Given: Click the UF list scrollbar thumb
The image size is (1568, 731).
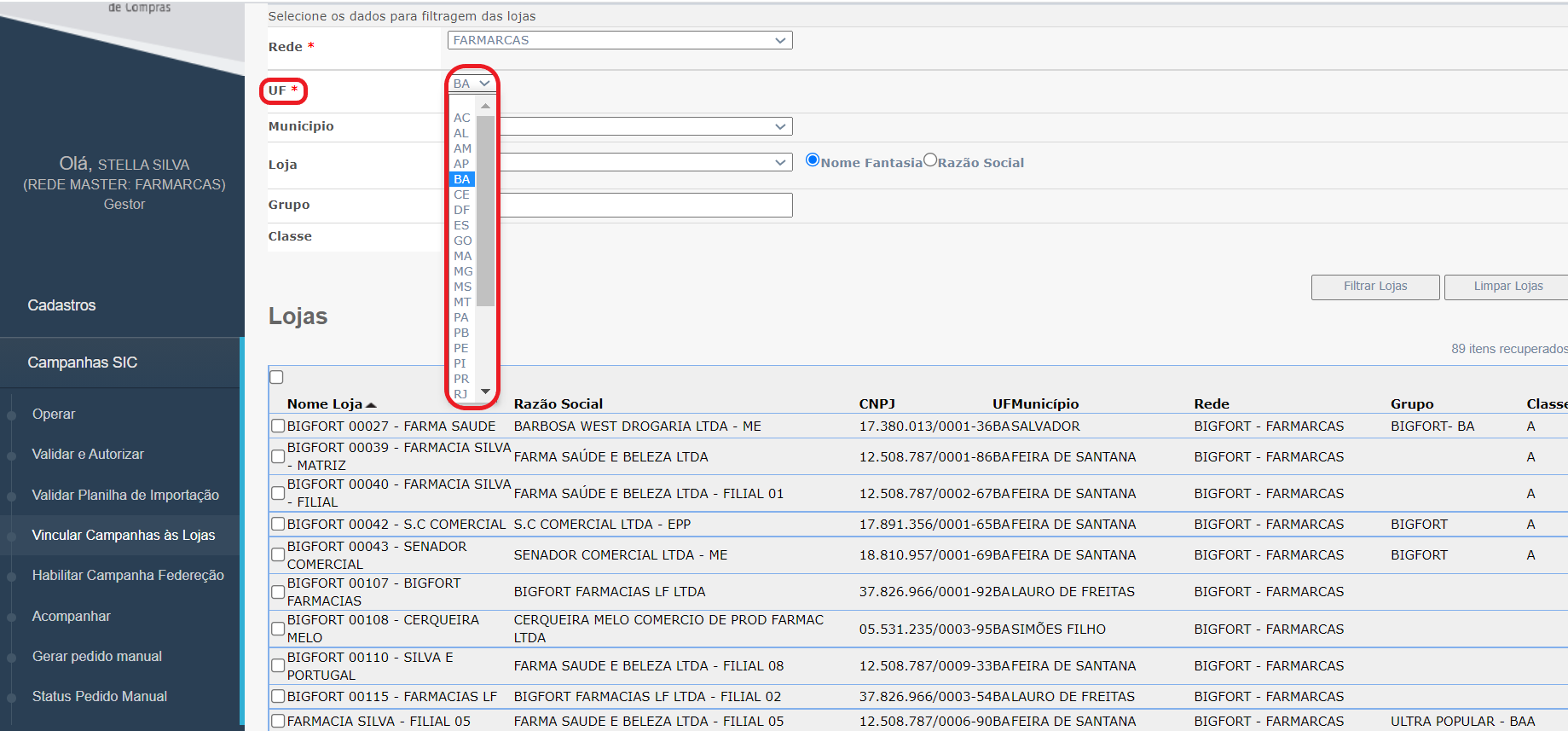Looking at the screenshot, I should point(485,209).
